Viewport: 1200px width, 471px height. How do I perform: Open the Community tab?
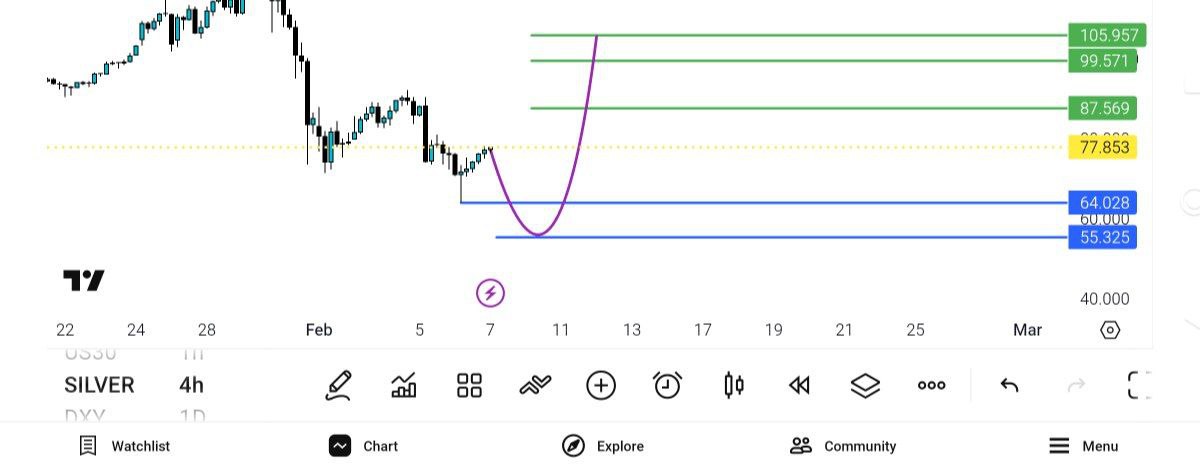point(843,446)
